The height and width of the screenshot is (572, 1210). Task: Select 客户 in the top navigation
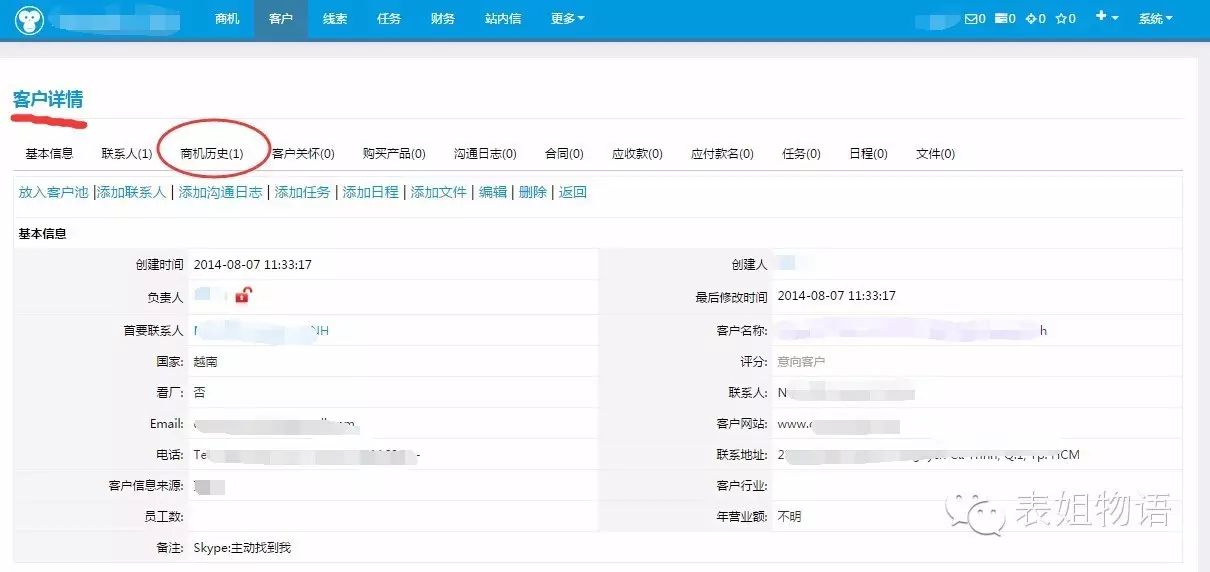click(x=281, y=18)
